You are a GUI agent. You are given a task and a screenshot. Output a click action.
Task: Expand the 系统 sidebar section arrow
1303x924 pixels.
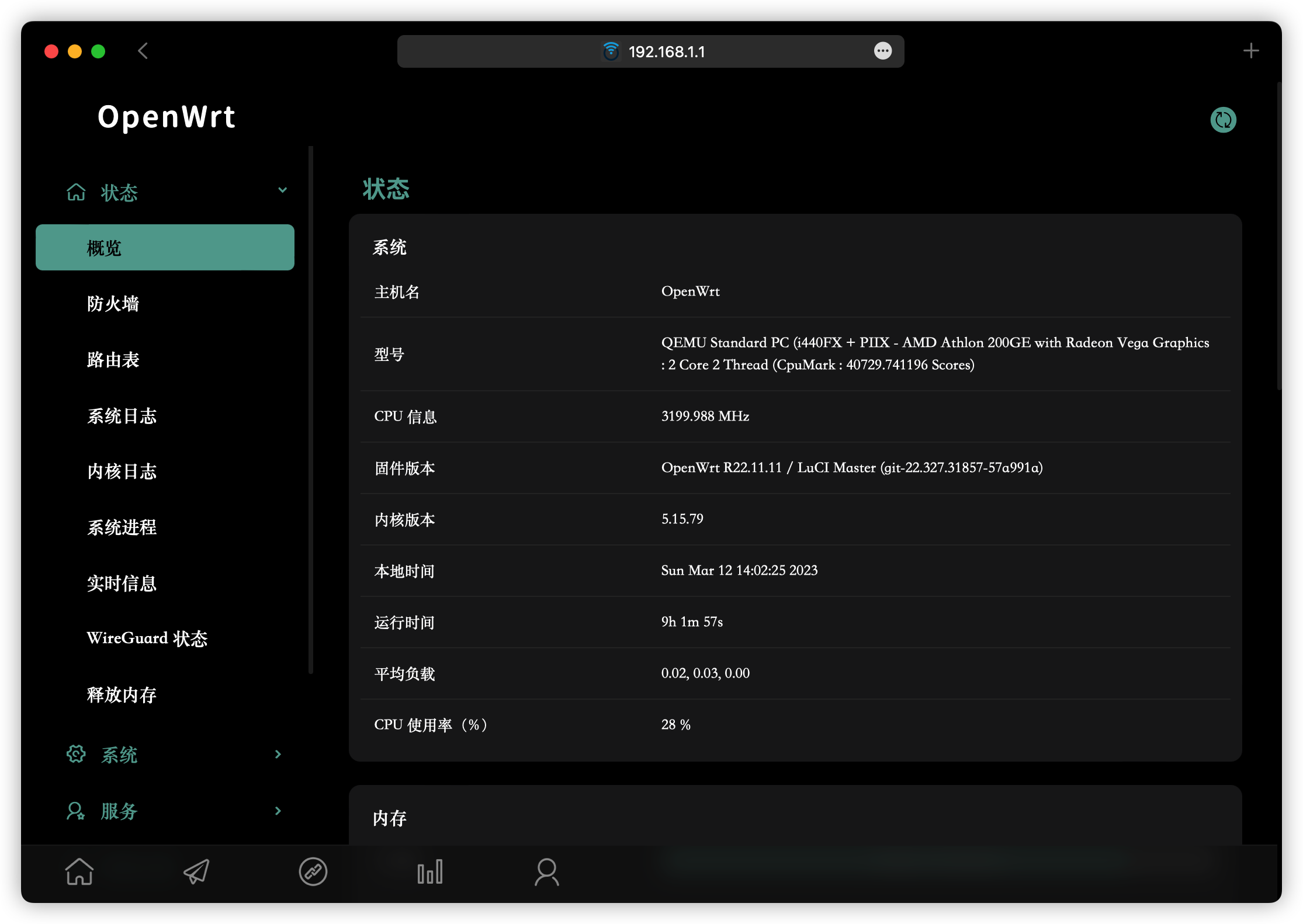tap(278, 754)
